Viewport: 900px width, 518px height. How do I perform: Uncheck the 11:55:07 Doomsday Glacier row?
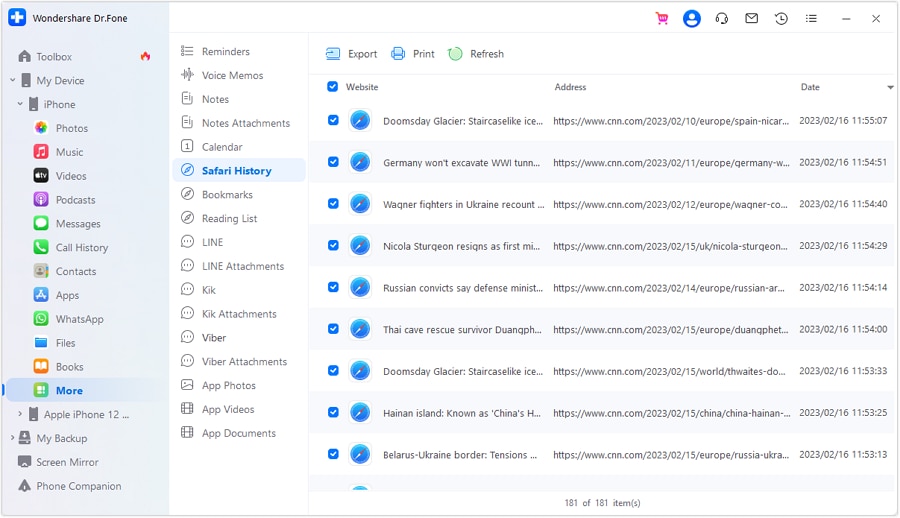333,121
